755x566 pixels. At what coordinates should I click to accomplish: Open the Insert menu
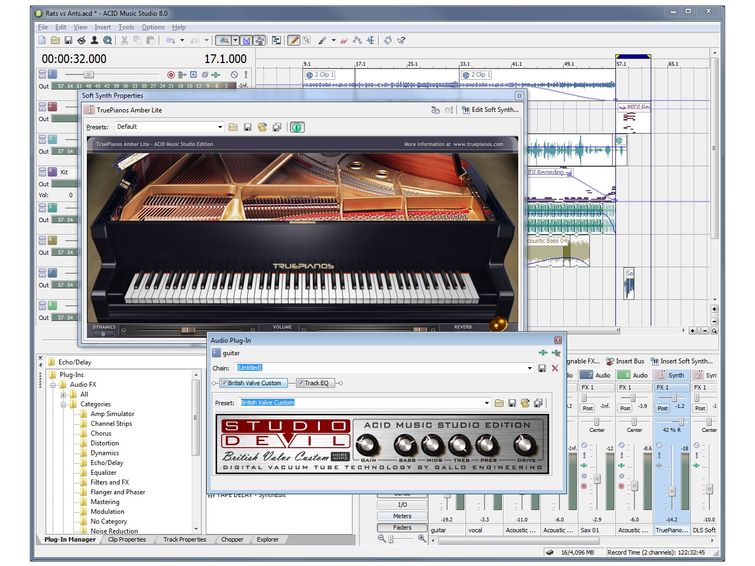click(103, 27)
